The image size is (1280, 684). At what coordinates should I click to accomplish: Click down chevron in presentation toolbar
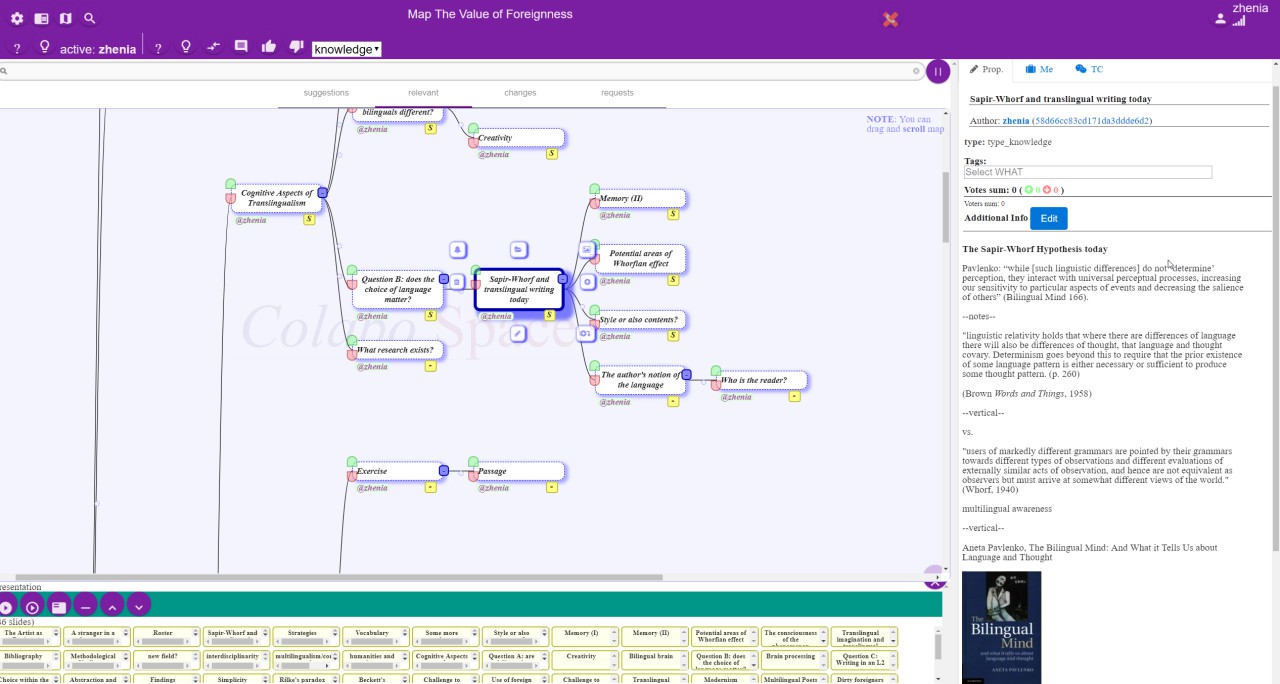pyautogui.click(x=139, y=606)
